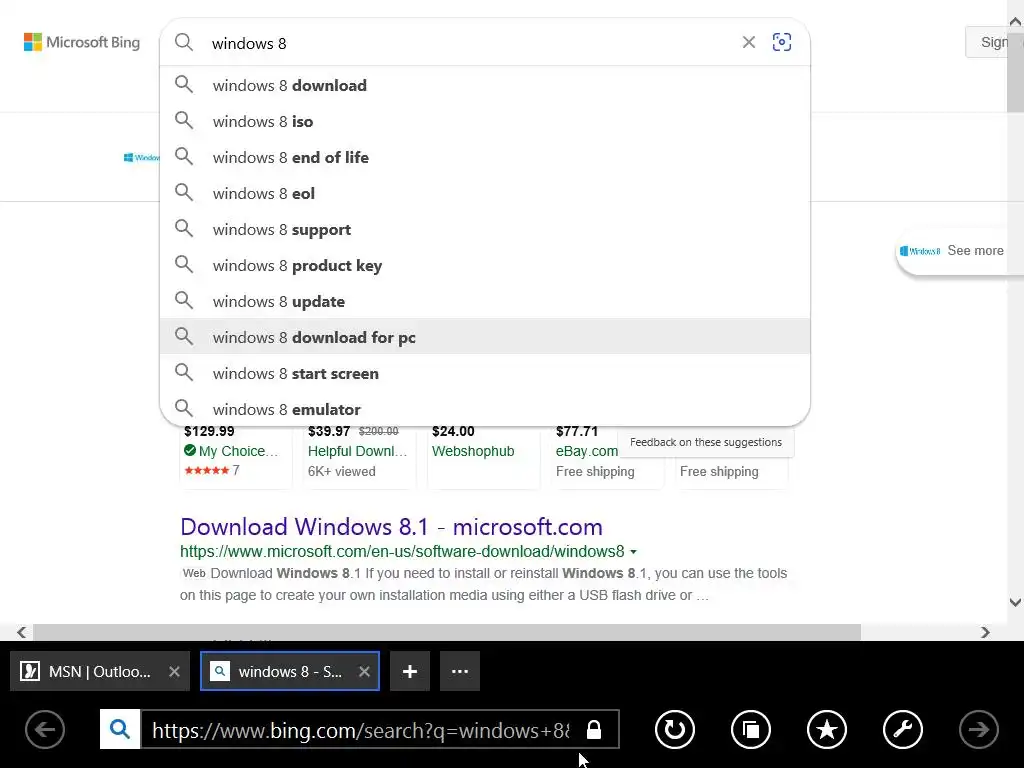This screenshot has height=768, width=1024.
Task: Open the tabs view button
Action: [x=750, y=729]
